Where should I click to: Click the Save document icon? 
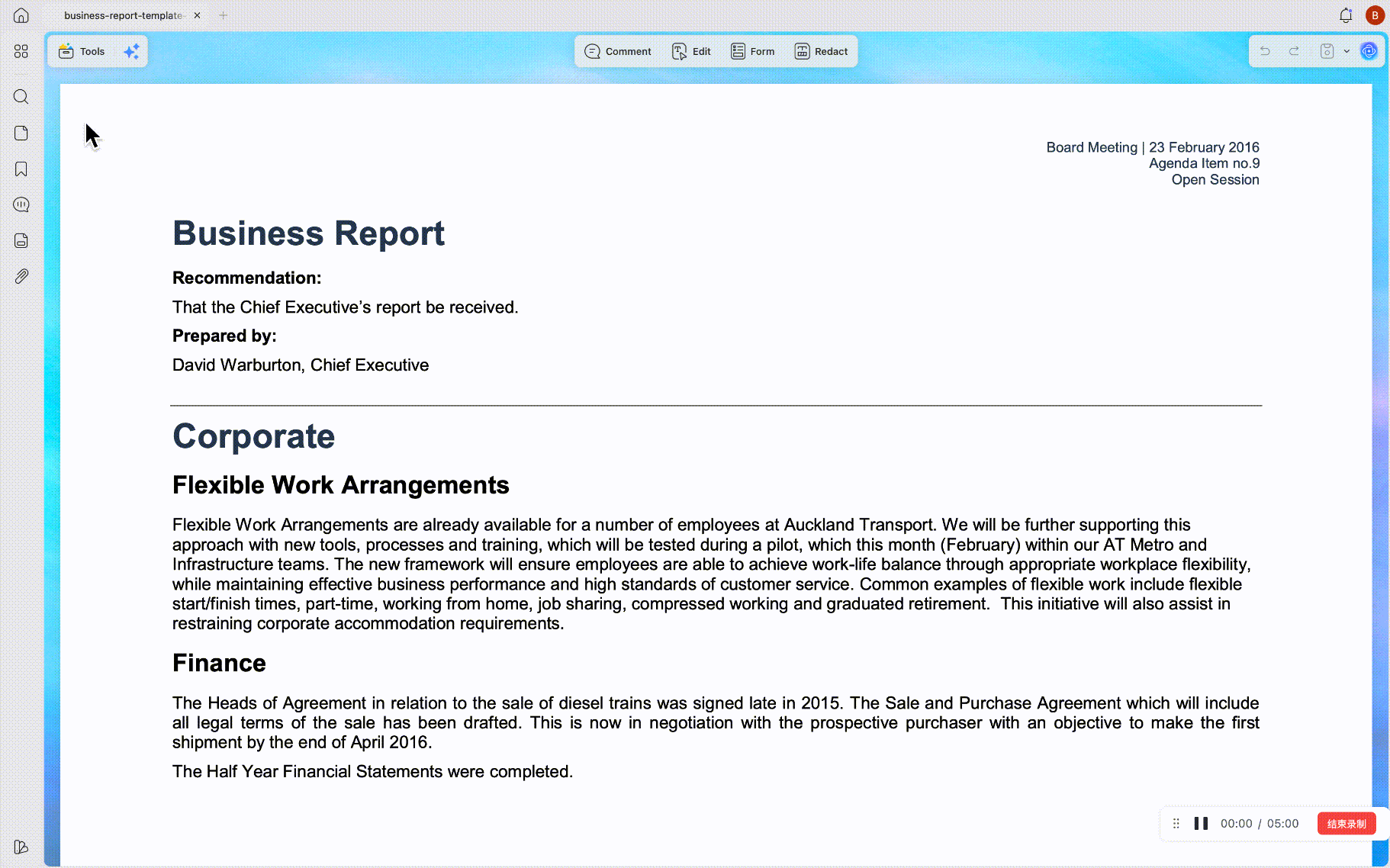(1327, 51)
